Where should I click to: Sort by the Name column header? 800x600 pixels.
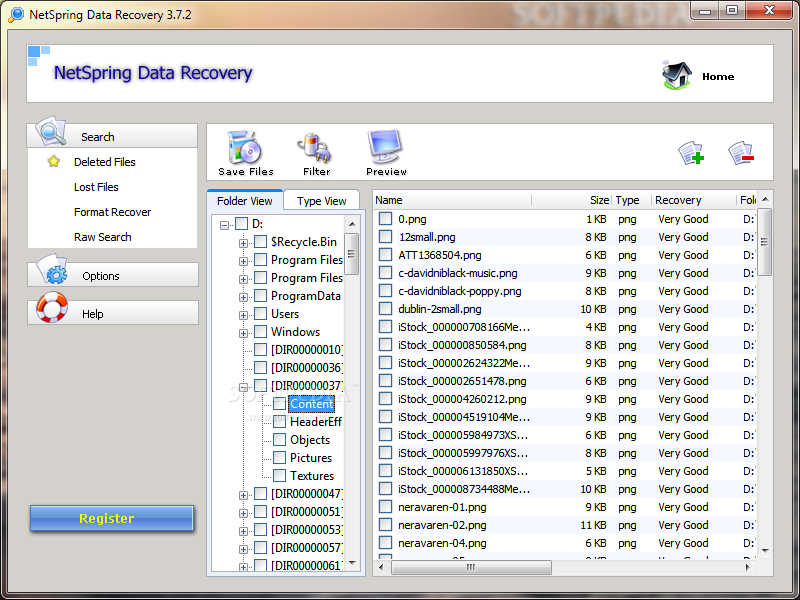452,200
